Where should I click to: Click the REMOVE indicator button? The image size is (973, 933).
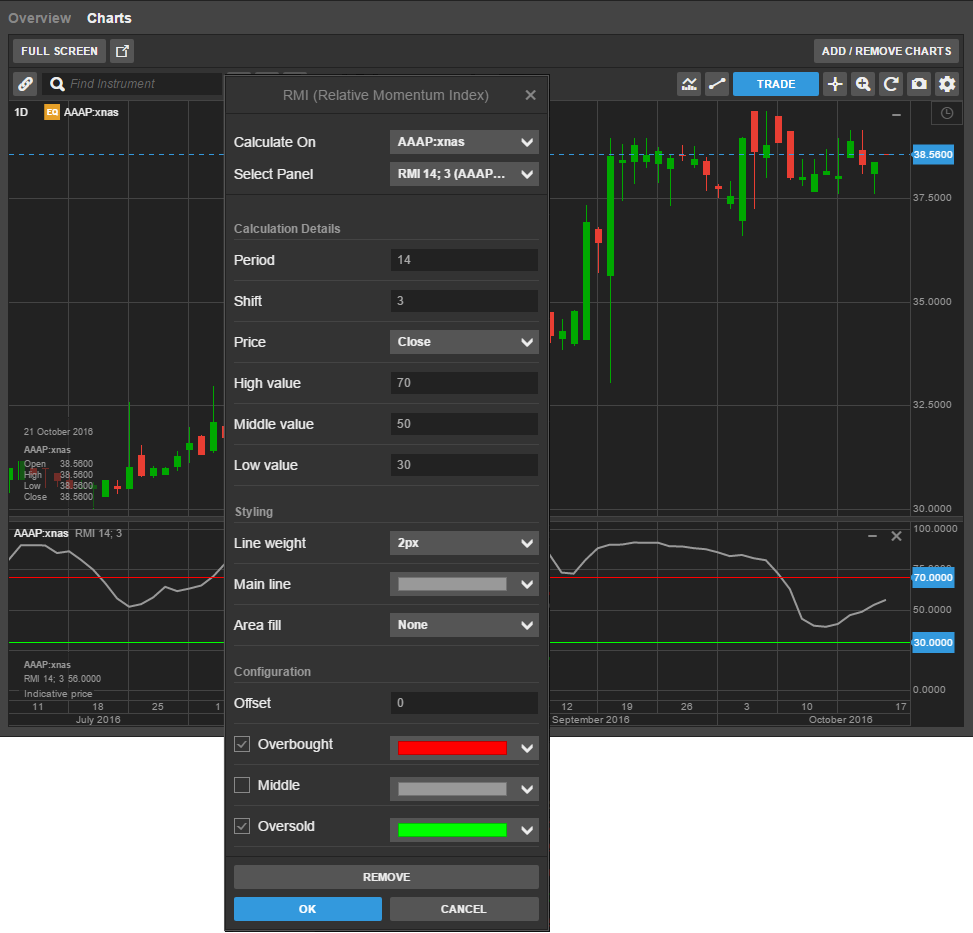(386, 877)
